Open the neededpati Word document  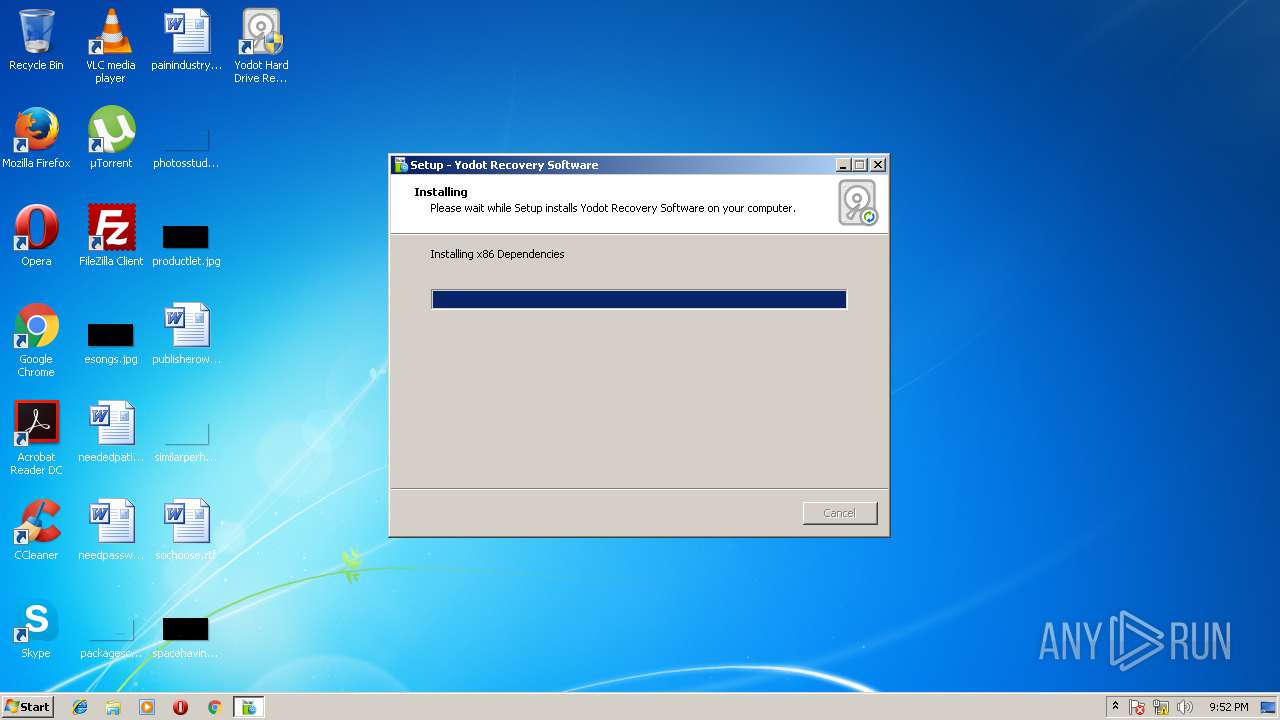[x=111, y=432]
